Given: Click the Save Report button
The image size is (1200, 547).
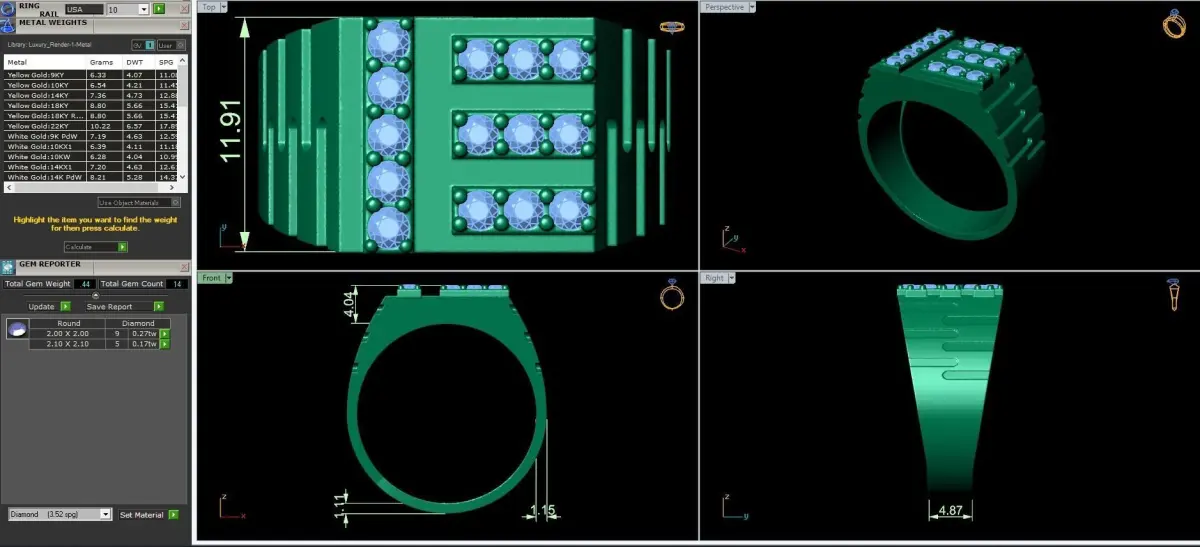Looking at the screenshot, I should coord(124,306).
